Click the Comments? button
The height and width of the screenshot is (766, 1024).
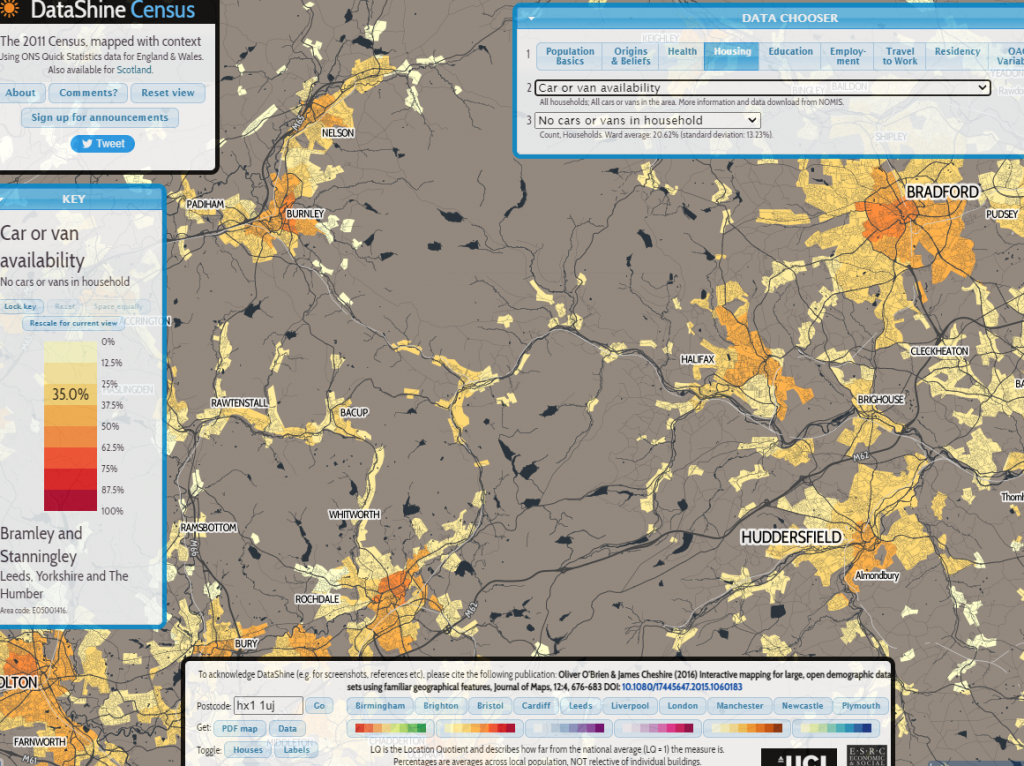[88, 93]
